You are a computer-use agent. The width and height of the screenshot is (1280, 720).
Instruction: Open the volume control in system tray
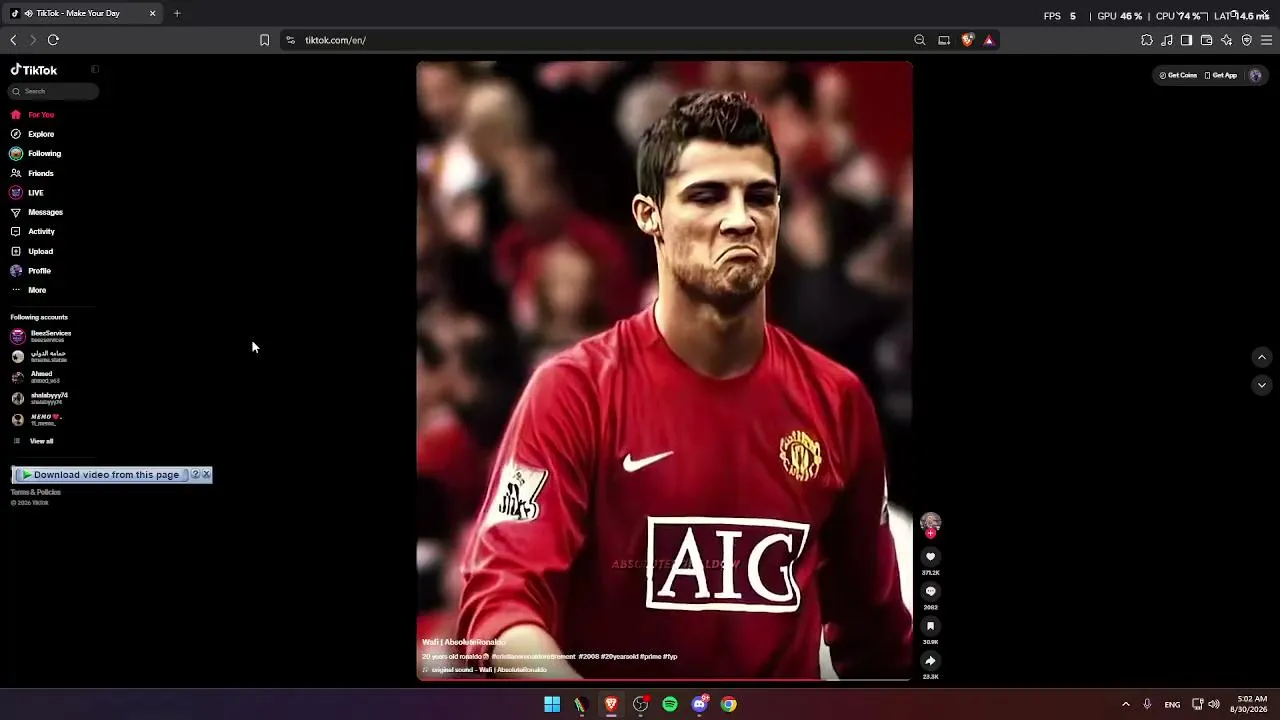tap(1214, 704)
